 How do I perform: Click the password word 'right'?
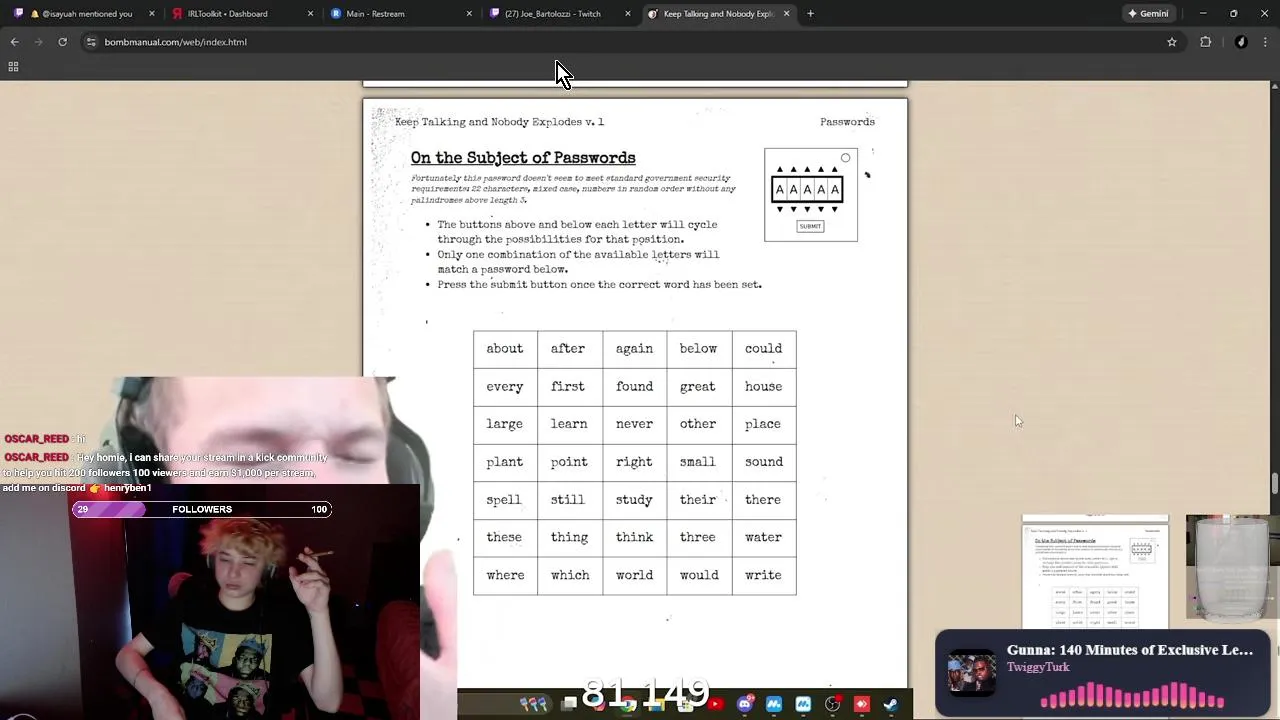[634, 462]
